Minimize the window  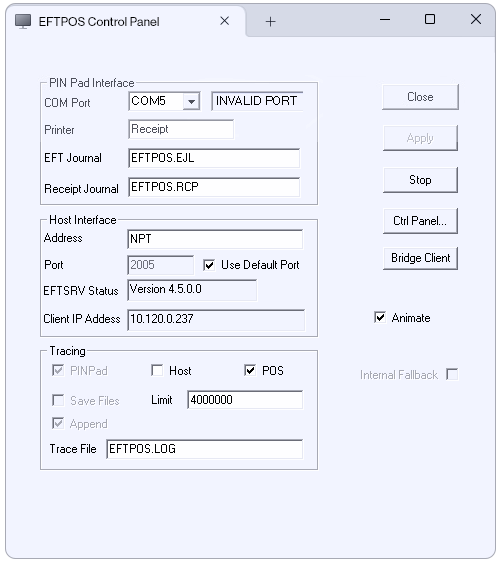pyautogui.click(x=385, y=19)
